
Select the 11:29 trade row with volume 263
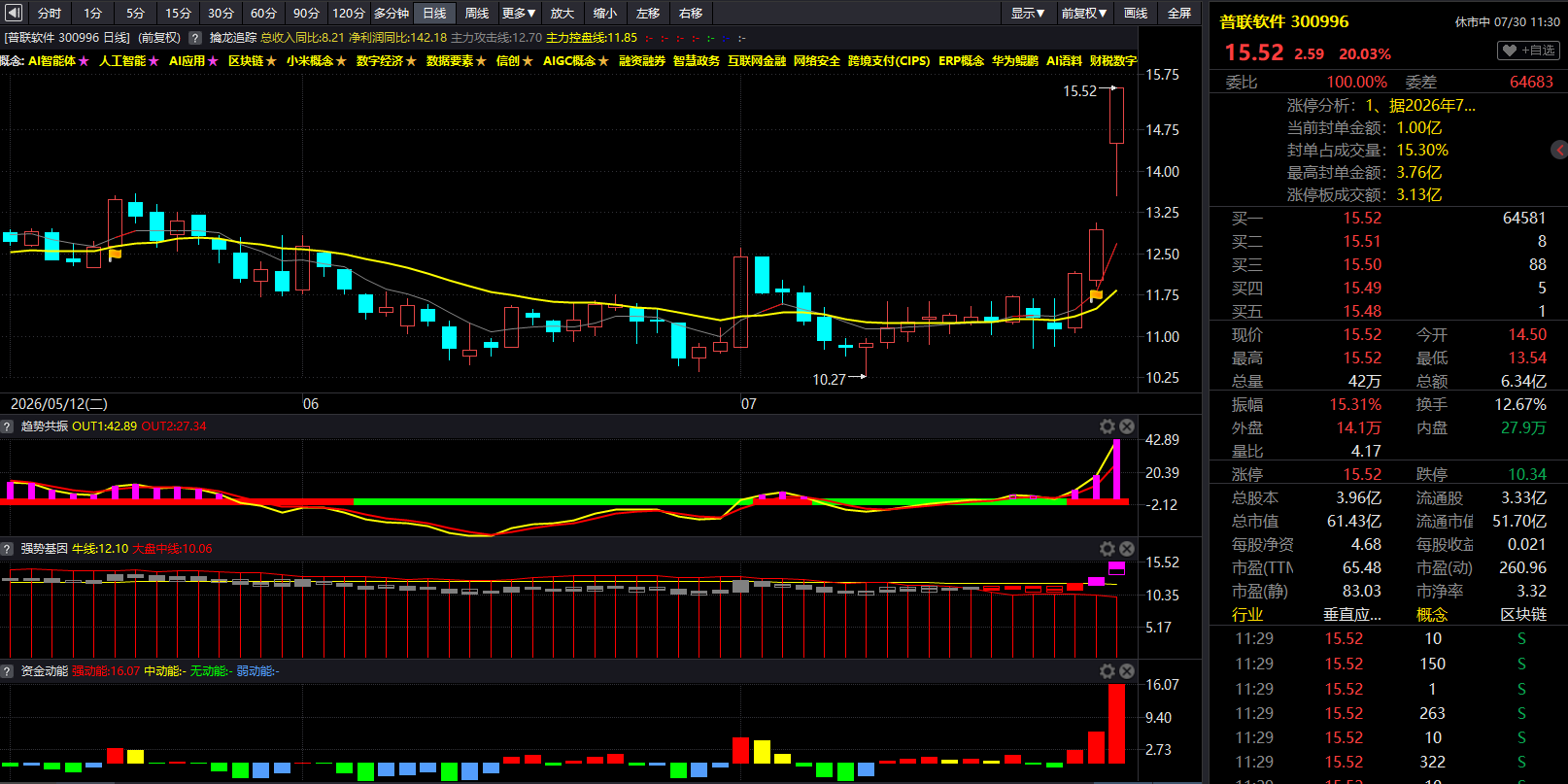tap(1388, 714)
